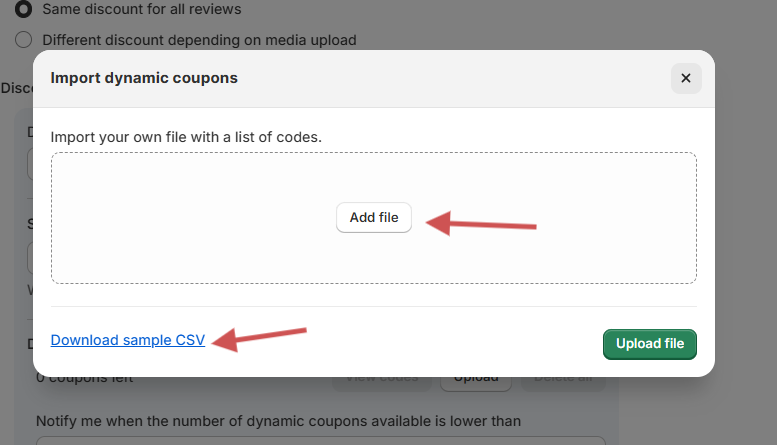Click the Import dynamic coupons title

click(x=144, y=77)
